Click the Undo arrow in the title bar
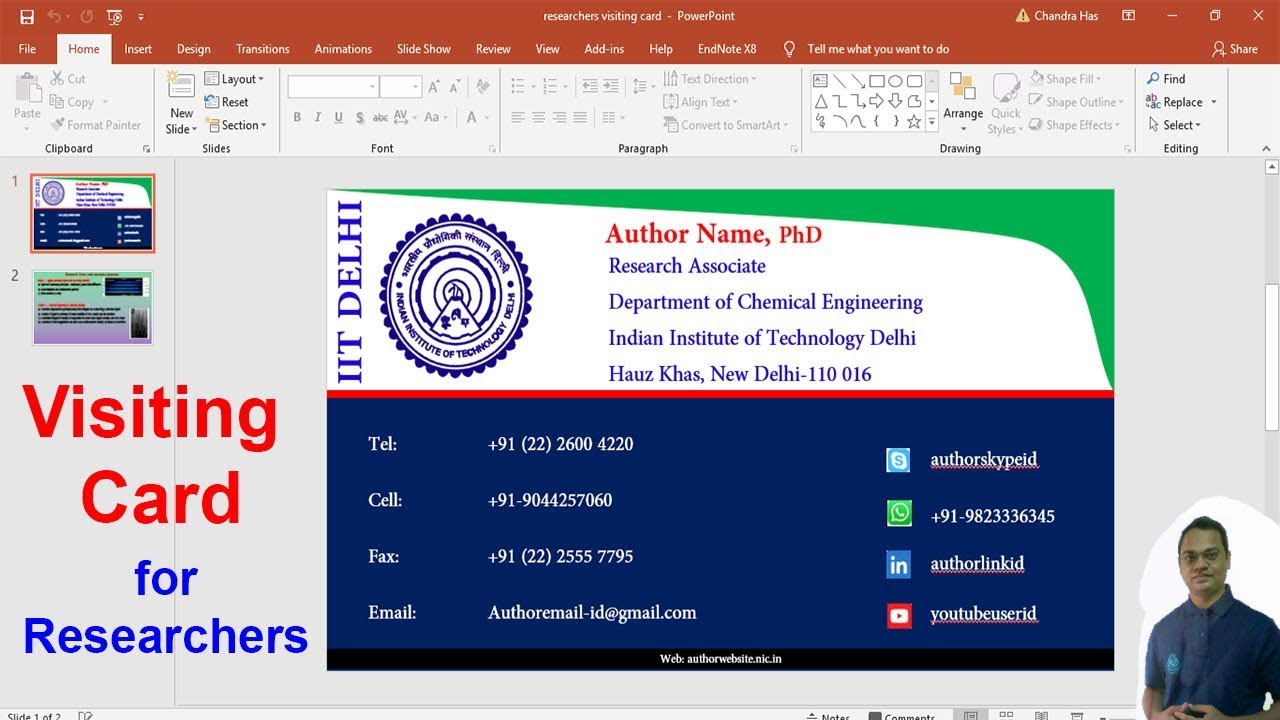 (54, 16)
